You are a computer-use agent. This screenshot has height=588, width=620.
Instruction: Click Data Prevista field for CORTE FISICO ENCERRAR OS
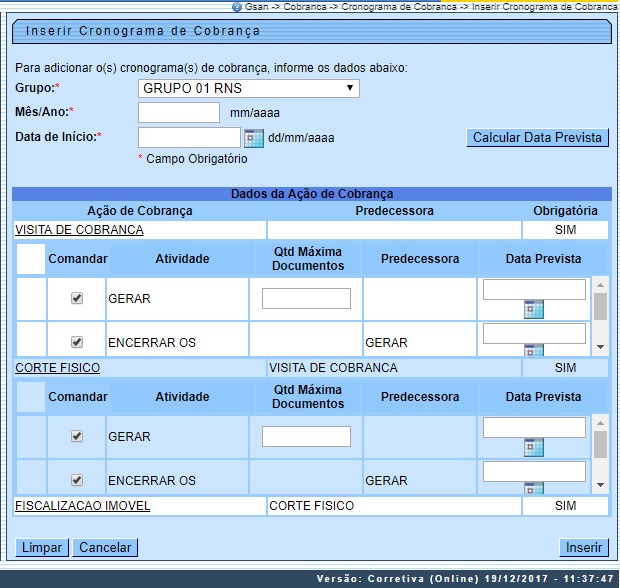click(x=534, y=471)
